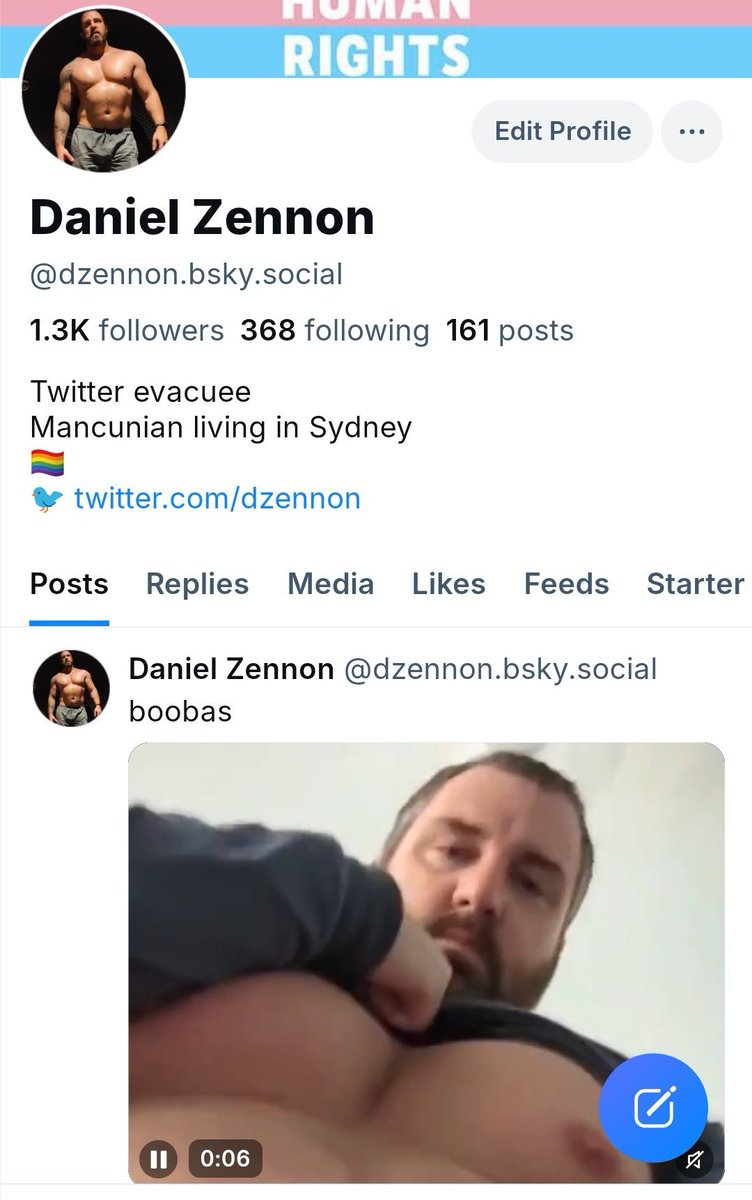Viewport: 752px width, 1200px height.
Task: Switch to the Media tab
Action: 330,584
